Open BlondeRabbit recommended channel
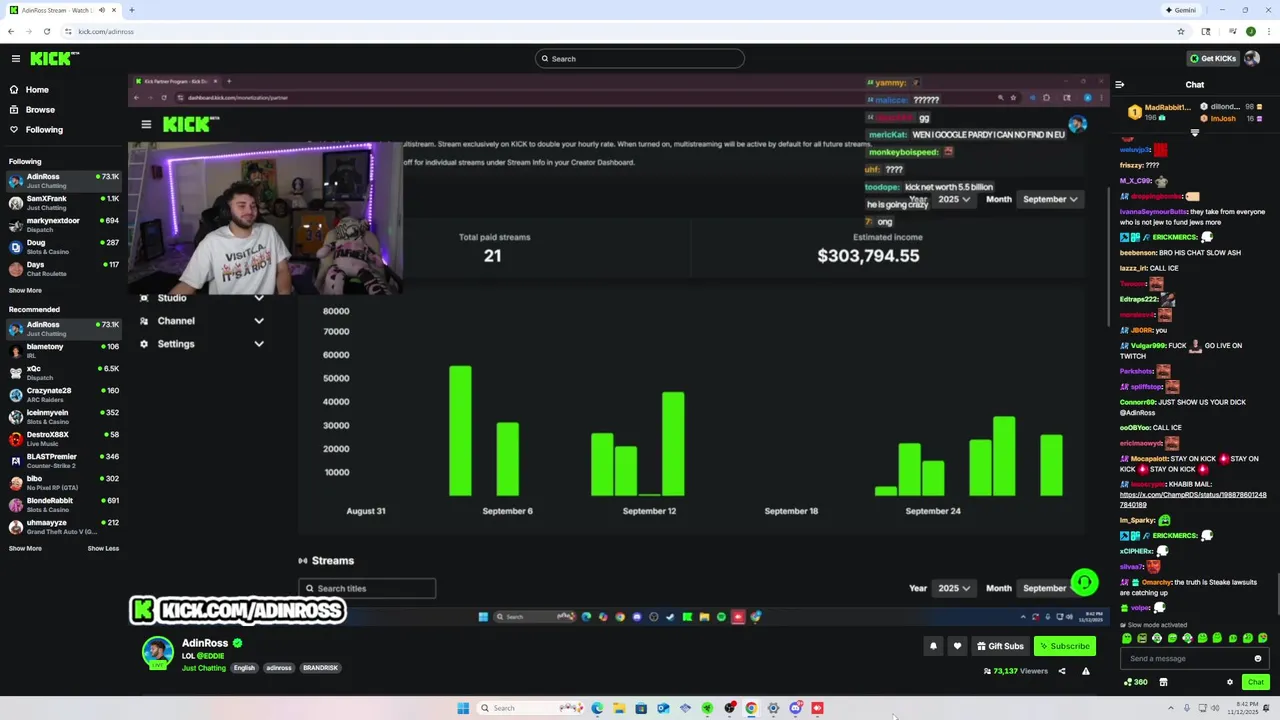 coord(63,505)
